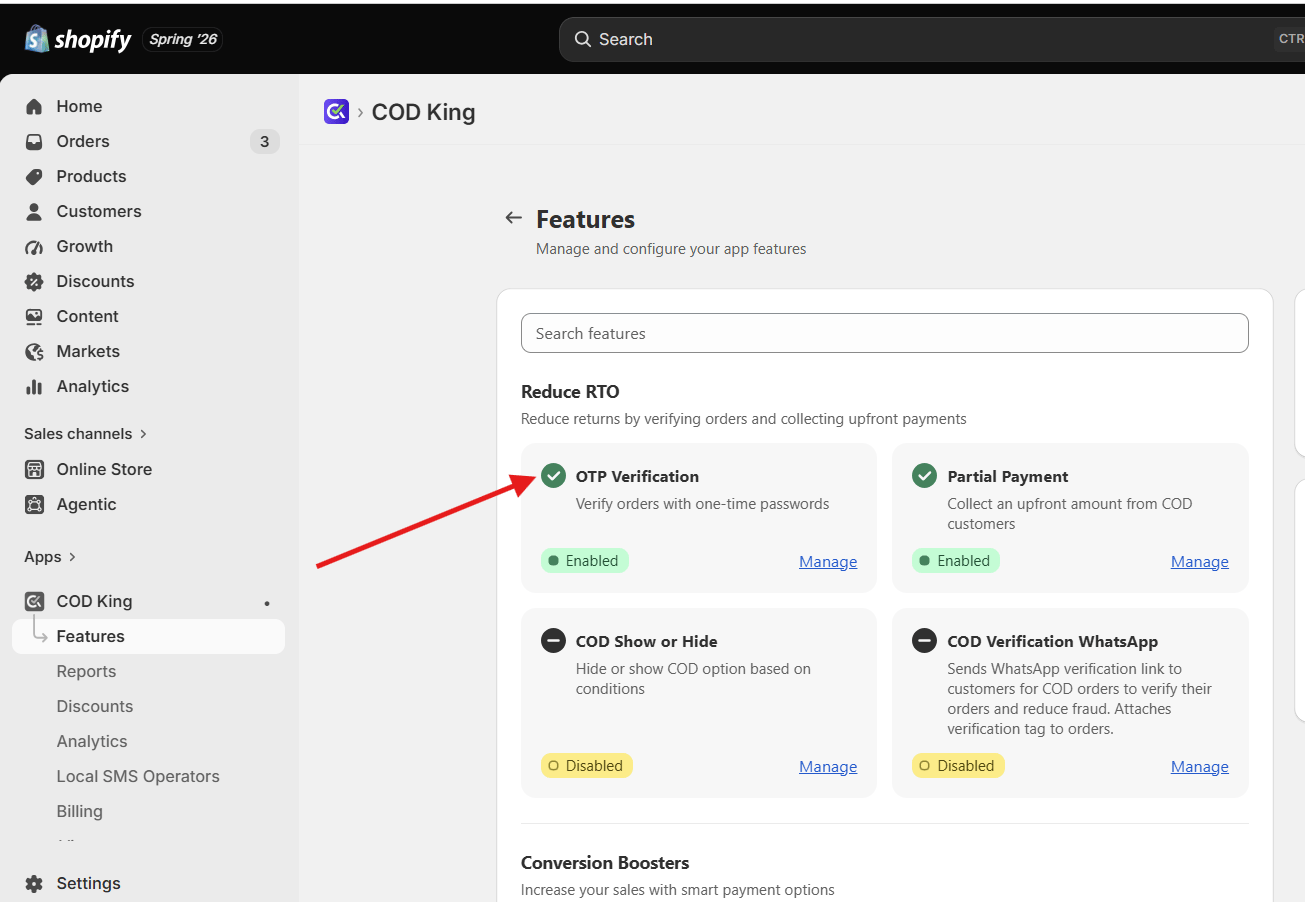Open the Manage link for COD Verification WhatsApp

[x=1200, y=767]
